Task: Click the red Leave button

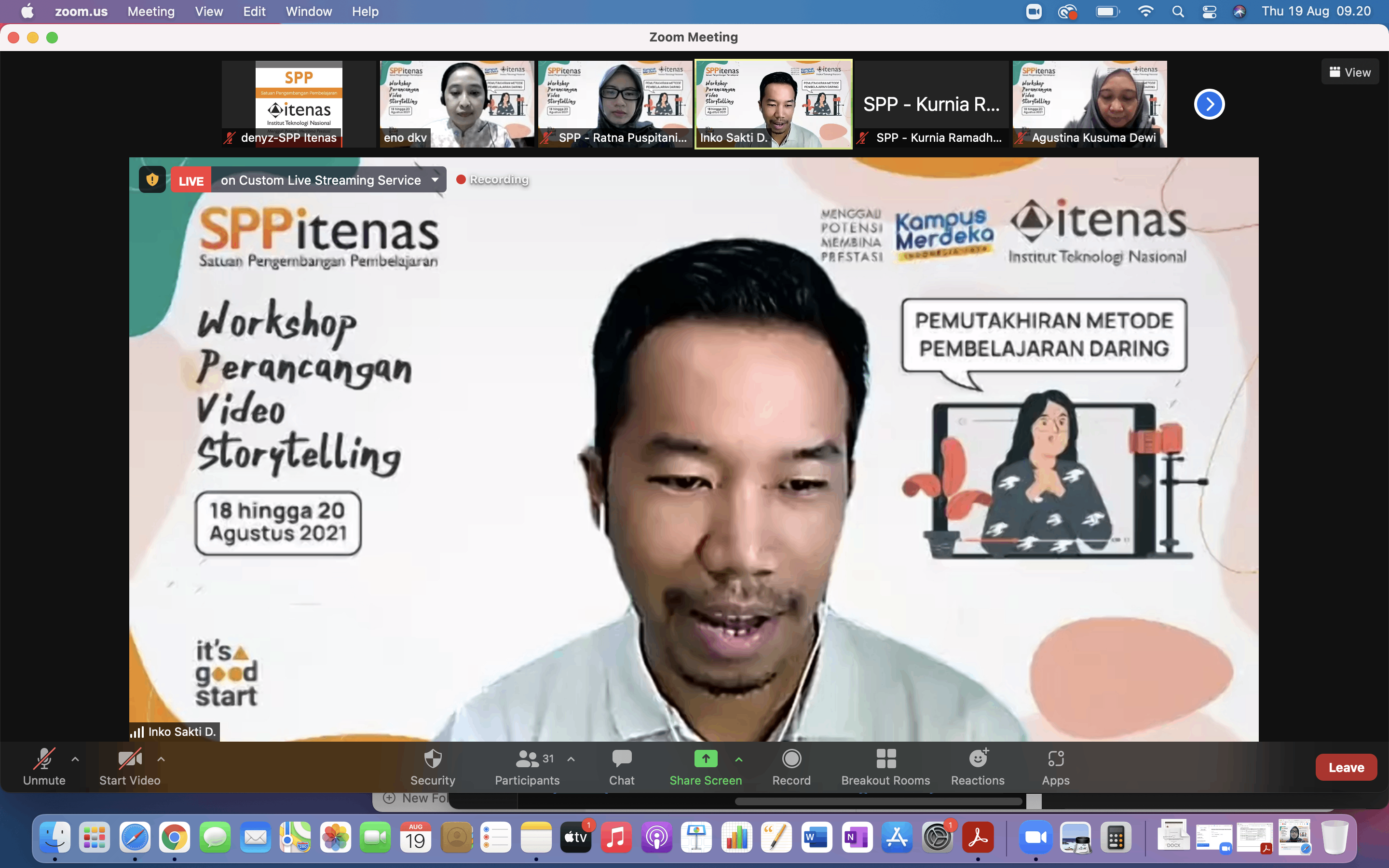Action: (1346, 768)
